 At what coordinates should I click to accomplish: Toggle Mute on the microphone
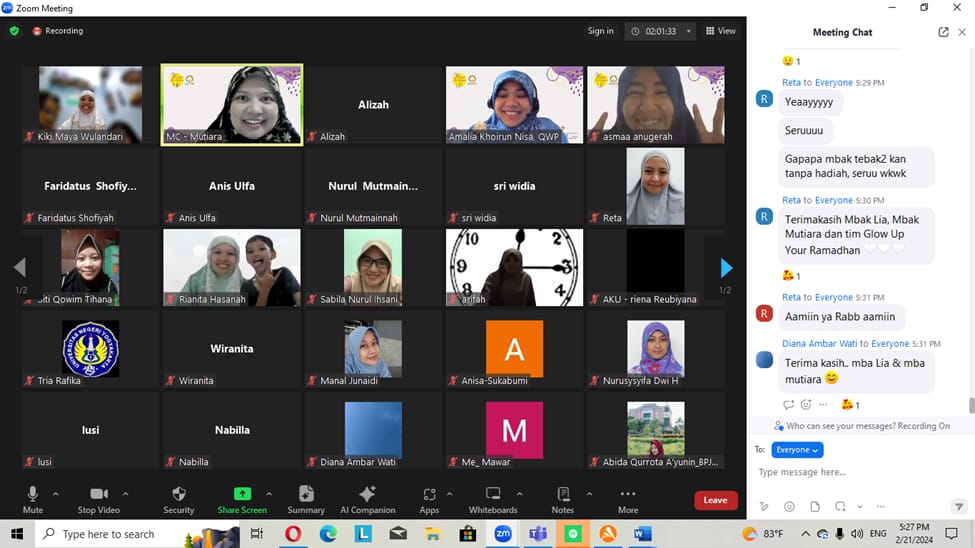click(33, 499)
